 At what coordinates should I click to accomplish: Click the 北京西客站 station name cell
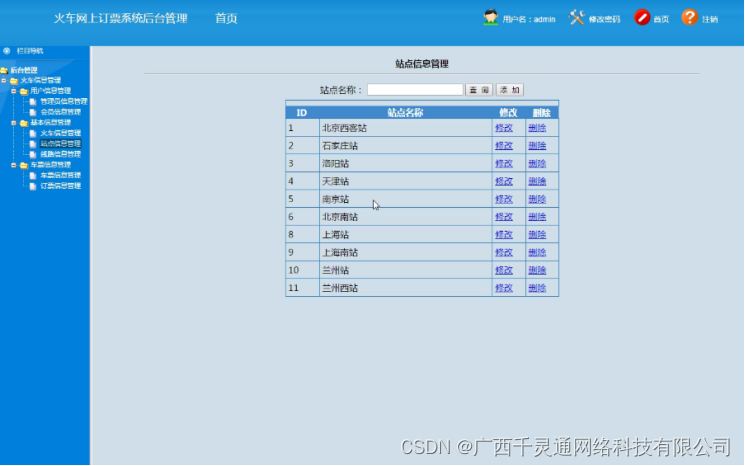(x=405, y=128)
